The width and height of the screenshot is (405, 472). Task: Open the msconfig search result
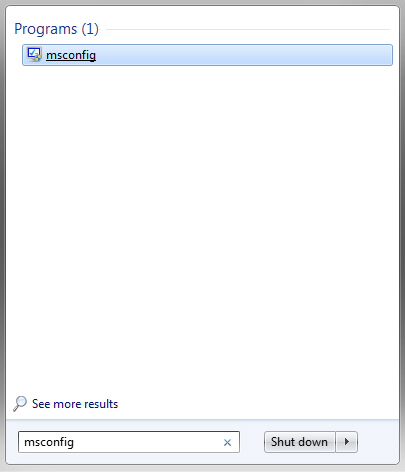(x=207, y=55)
